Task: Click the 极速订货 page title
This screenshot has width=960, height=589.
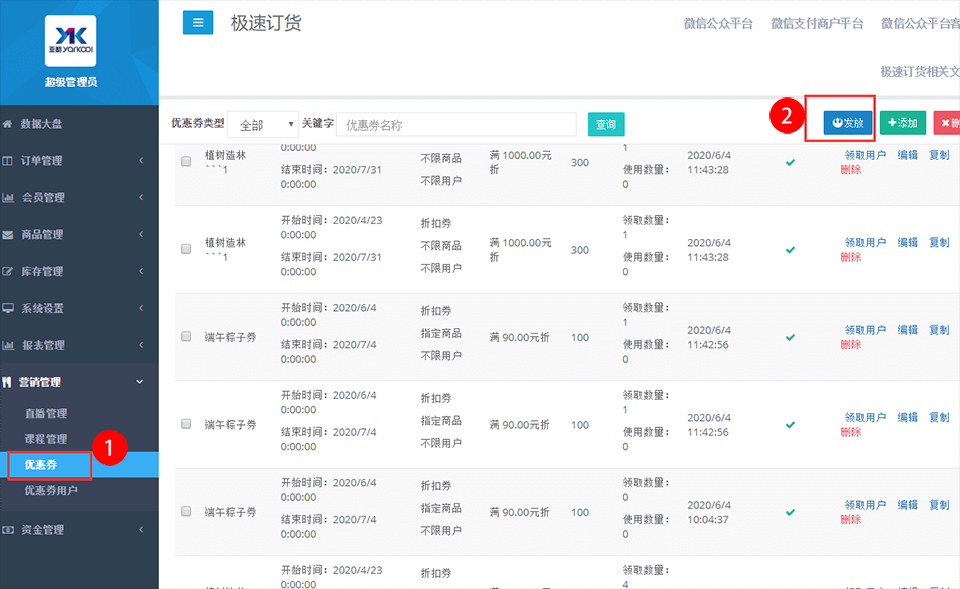Action: point(266,23)
